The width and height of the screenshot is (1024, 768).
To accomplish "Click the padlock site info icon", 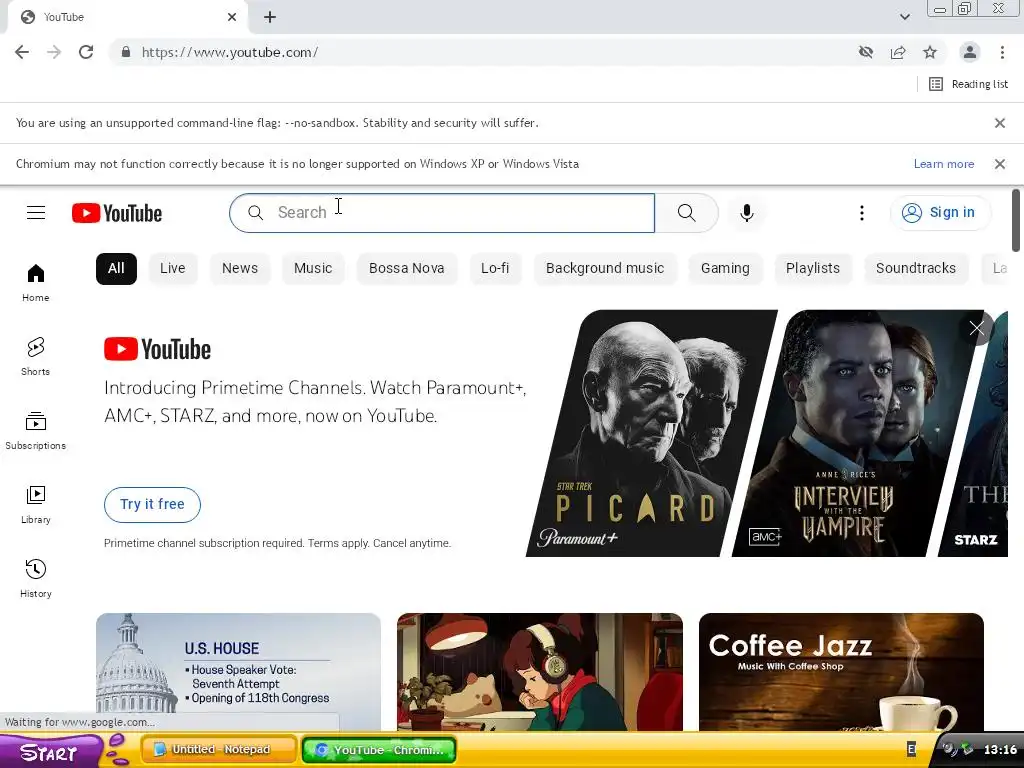I will tap(126, 52).
